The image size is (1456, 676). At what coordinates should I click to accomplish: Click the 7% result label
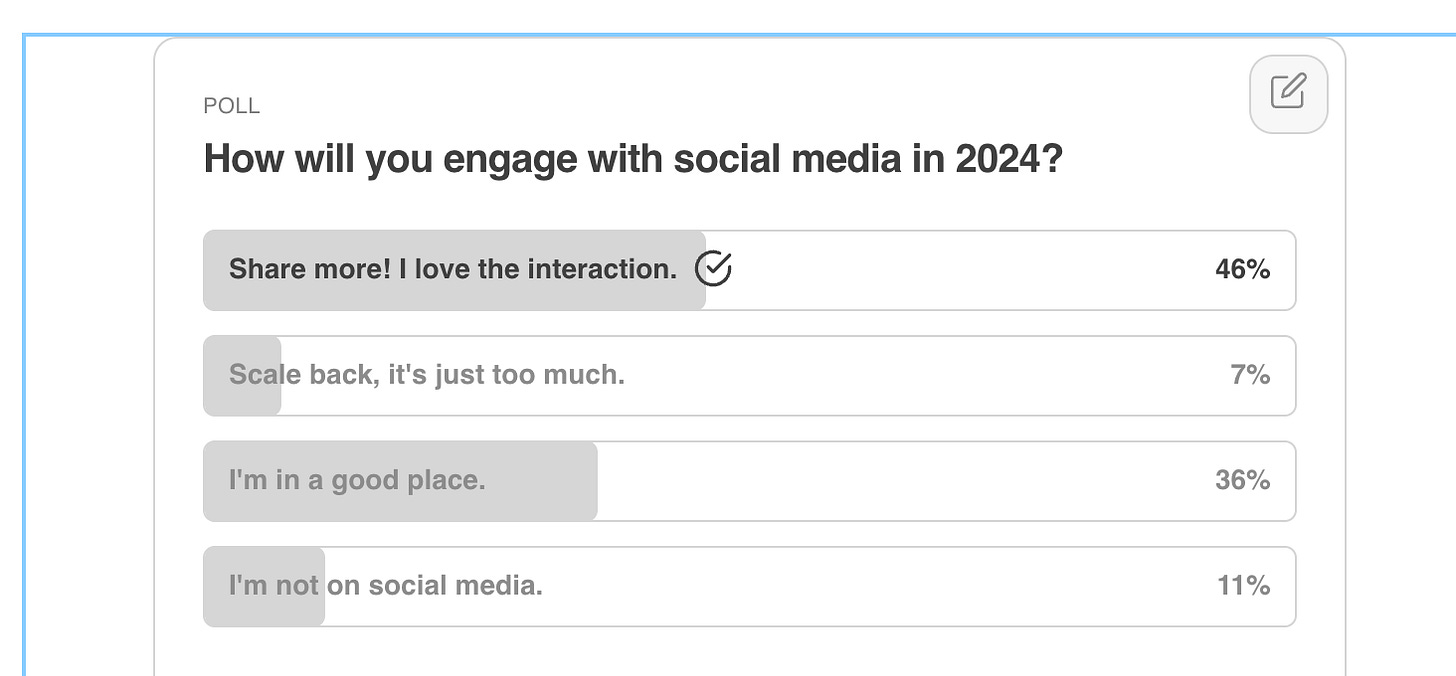point(1250,375)
